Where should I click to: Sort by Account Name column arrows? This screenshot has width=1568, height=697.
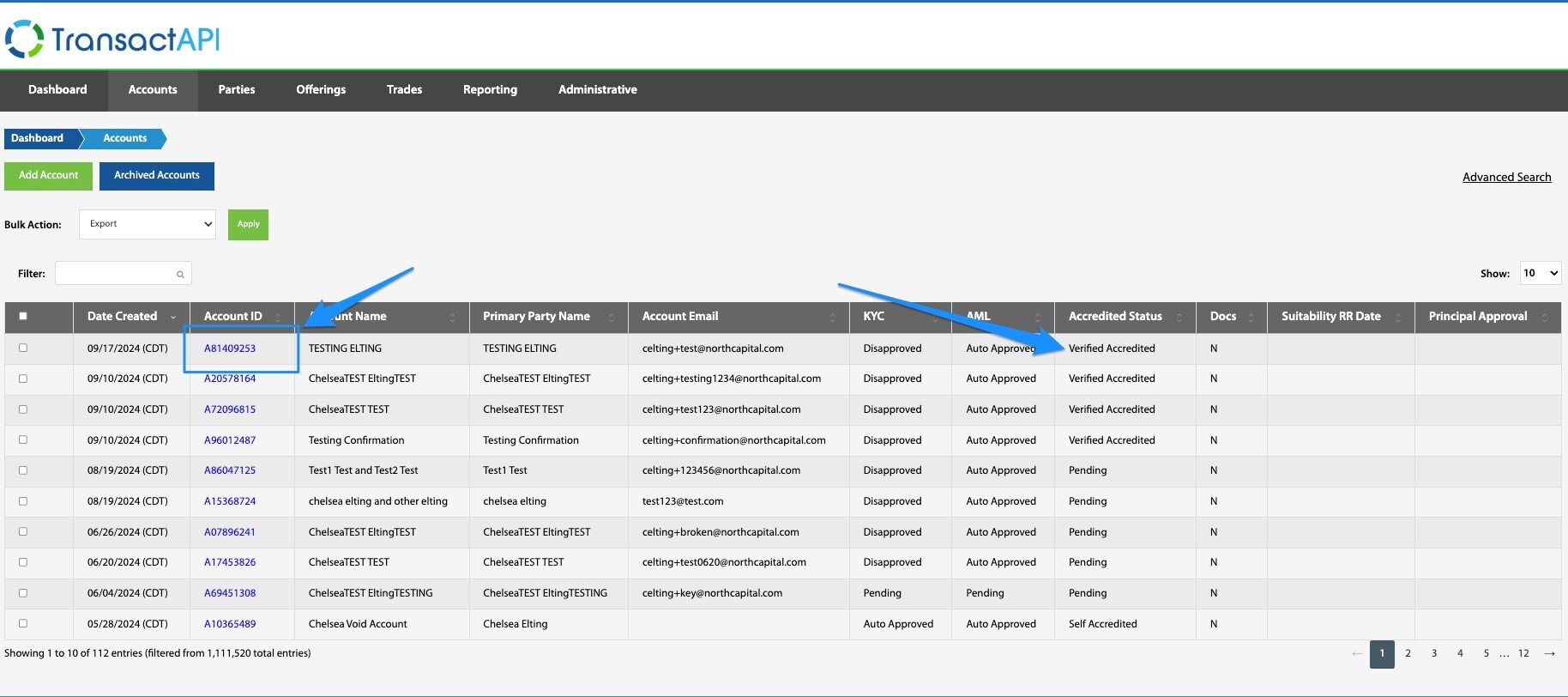coord(452,318)
